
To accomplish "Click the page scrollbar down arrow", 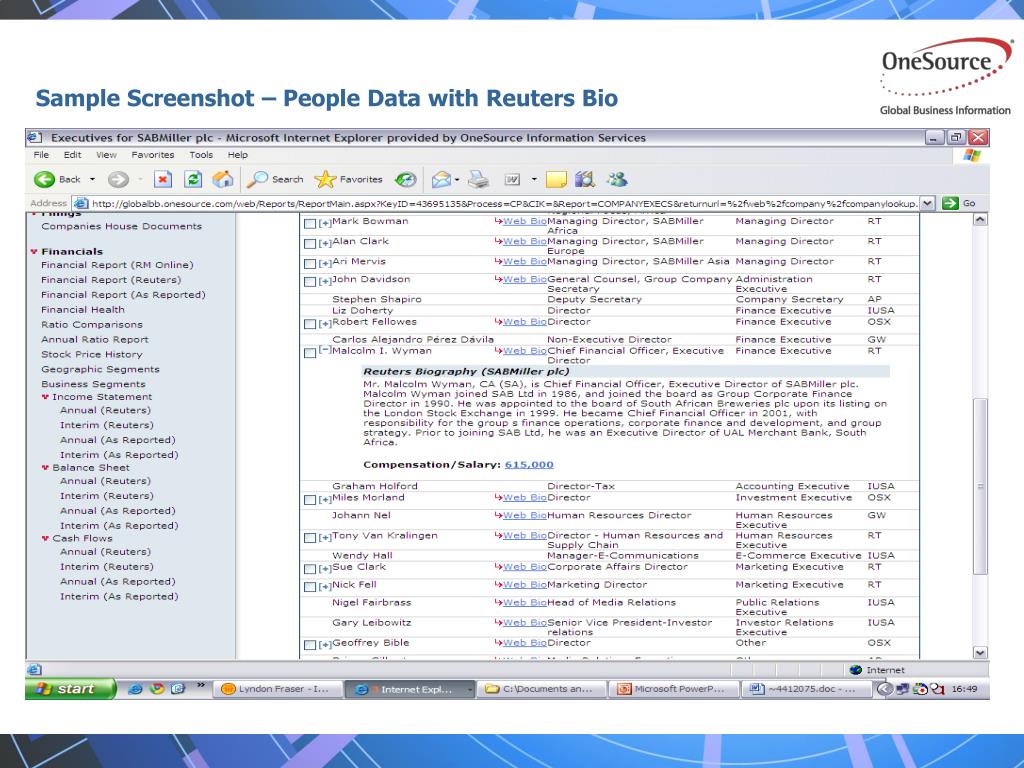I will [980, 652].
